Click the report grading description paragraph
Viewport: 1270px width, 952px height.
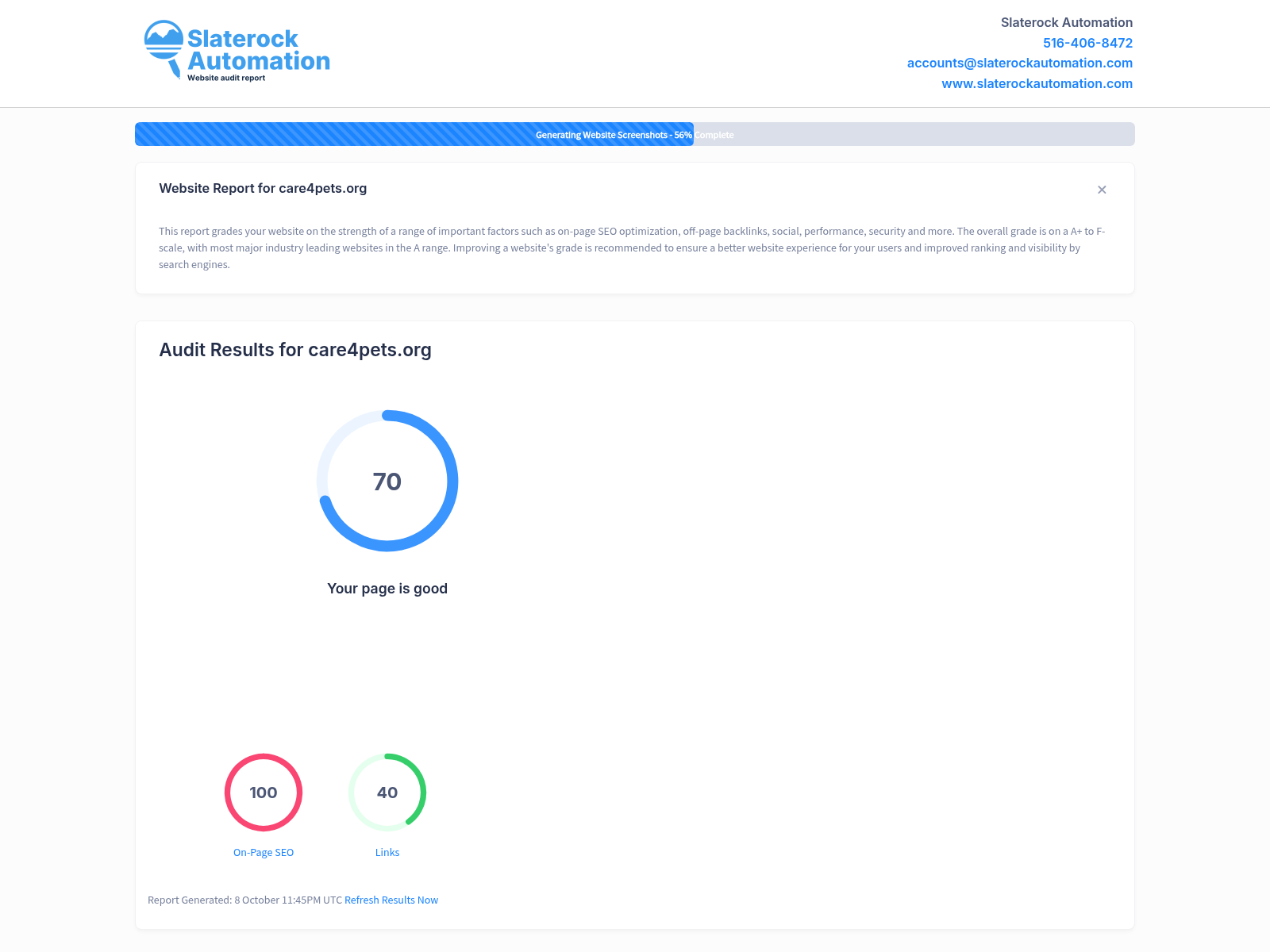pyautogui.click(x=631, y=248)
